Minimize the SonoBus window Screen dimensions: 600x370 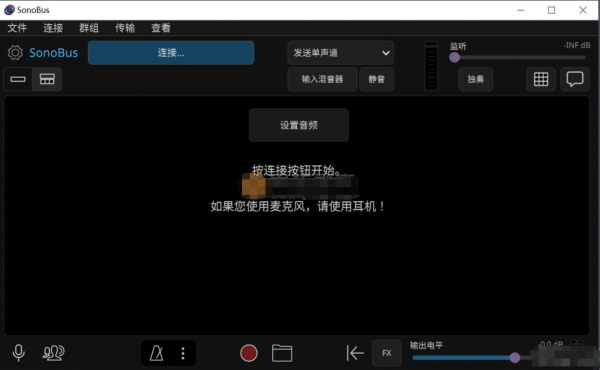(521, 10)
